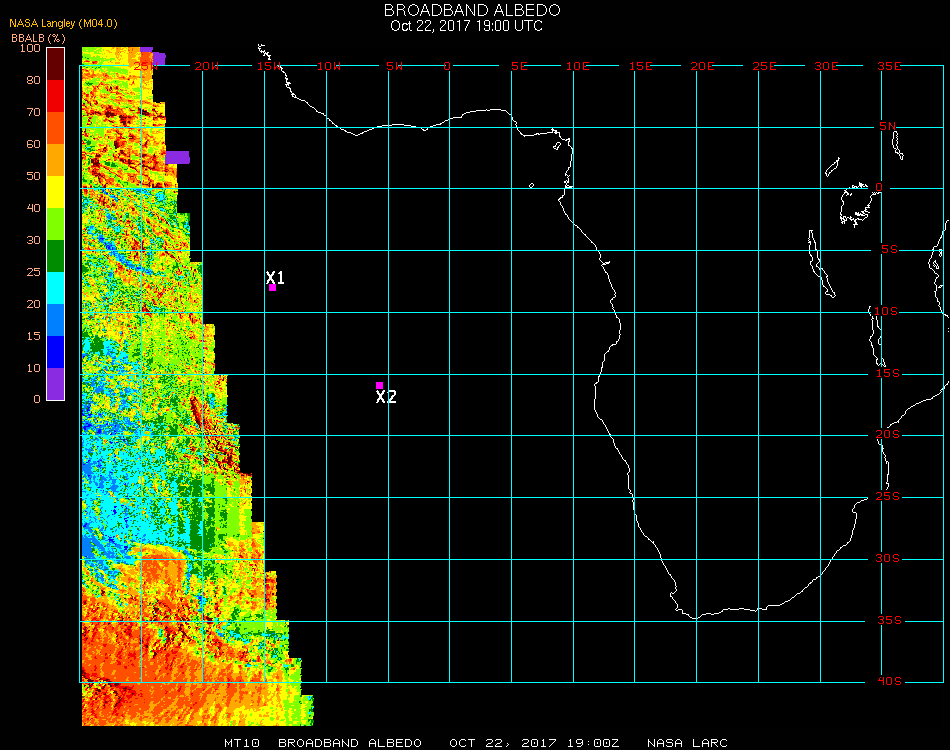The width and height of the screenshot is (950, 750).
Task: Click the magenta X1 marker square
Action: 273,288
